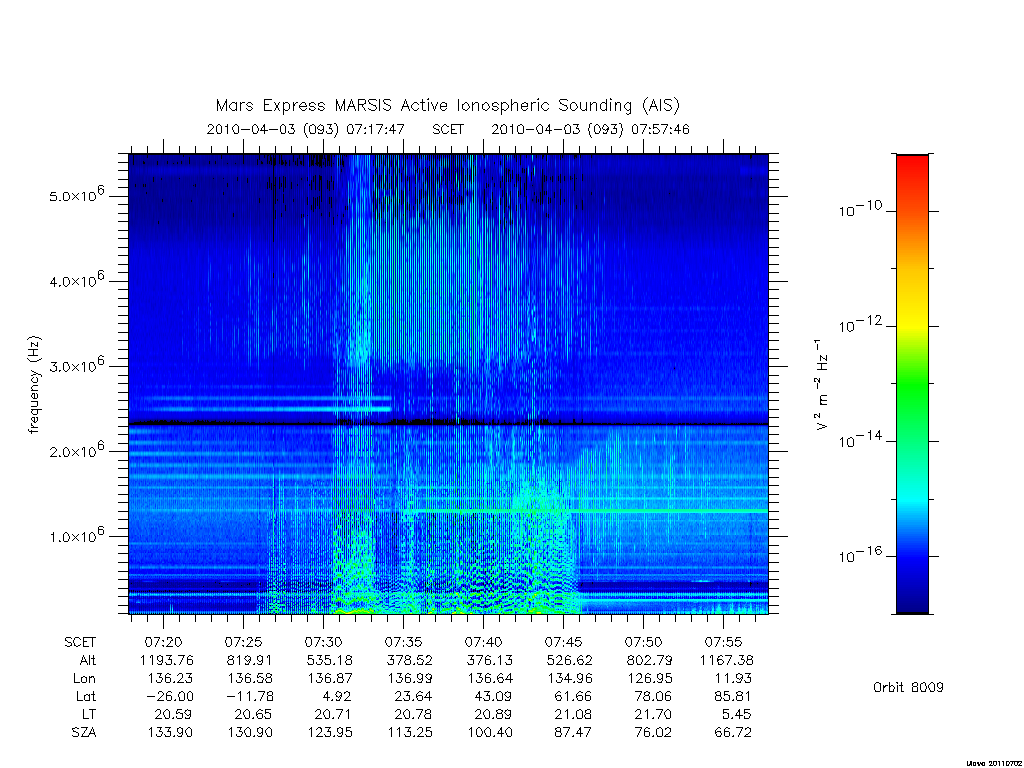Click the longitude value '136.23'
This screenshot has height=768, width=1024.
pos(170,679)
